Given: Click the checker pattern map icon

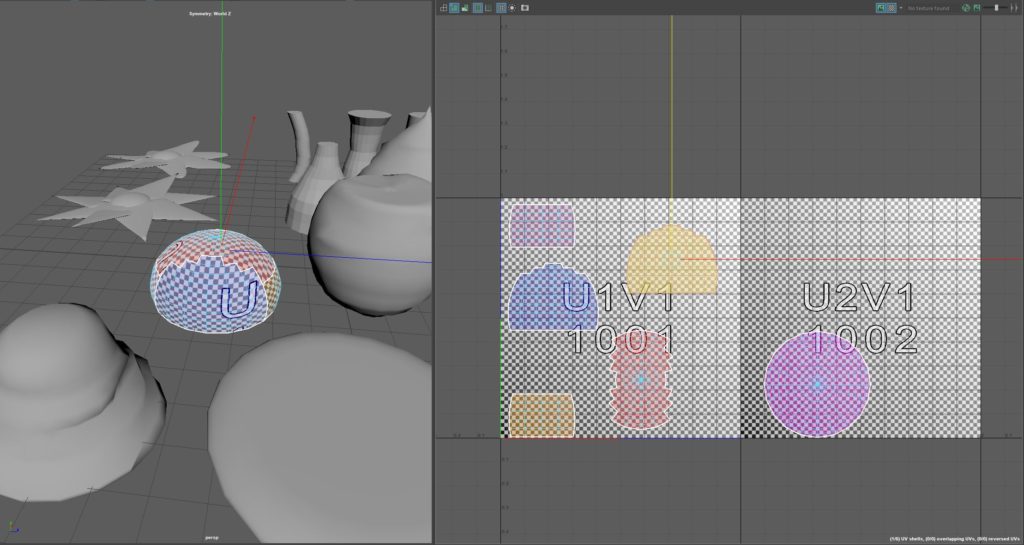Looking at the screenshot, I should (x=892, y=7).
